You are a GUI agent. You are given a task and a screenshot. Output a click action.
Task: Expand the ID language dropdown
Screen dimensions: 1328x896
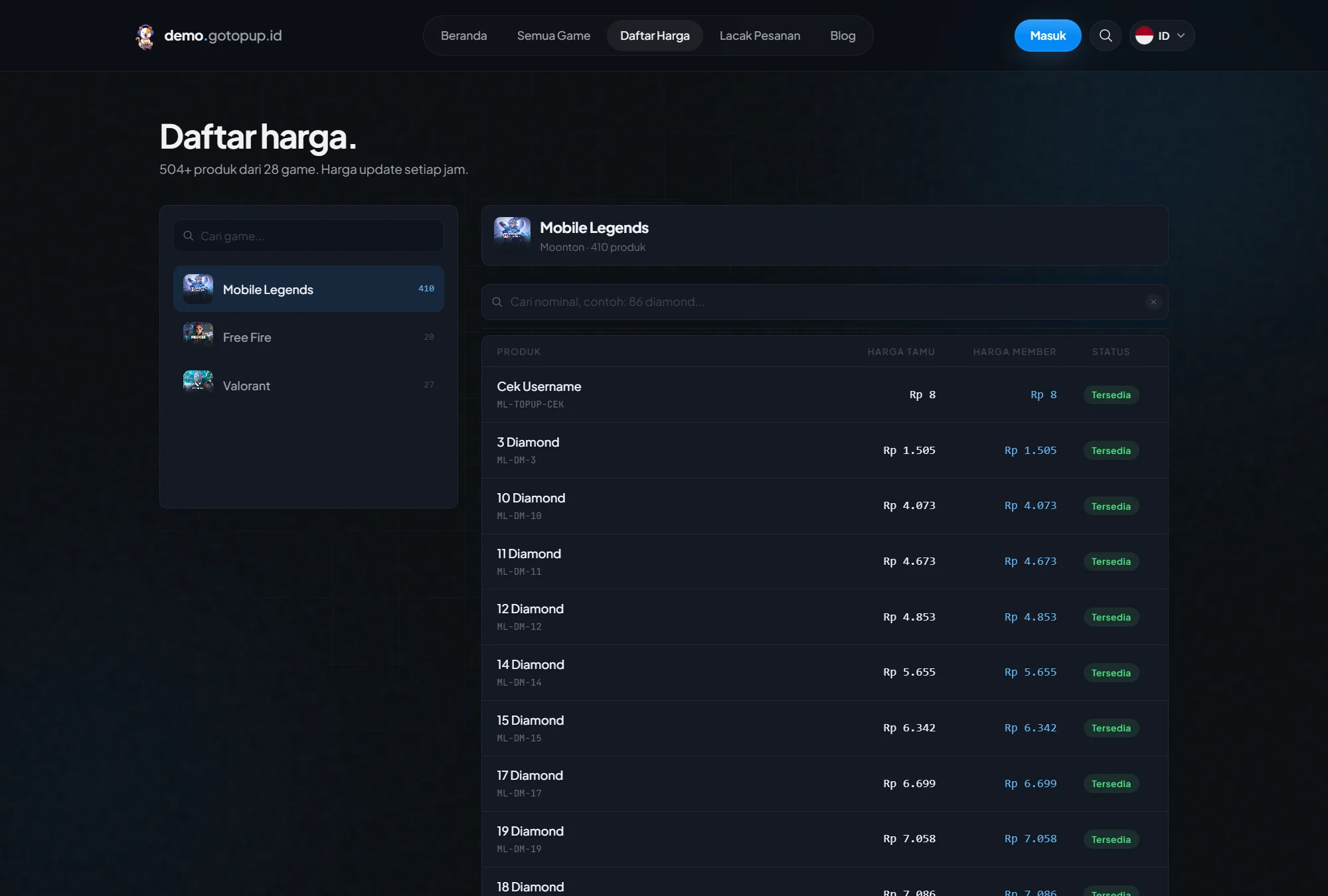pos(1162,36)
